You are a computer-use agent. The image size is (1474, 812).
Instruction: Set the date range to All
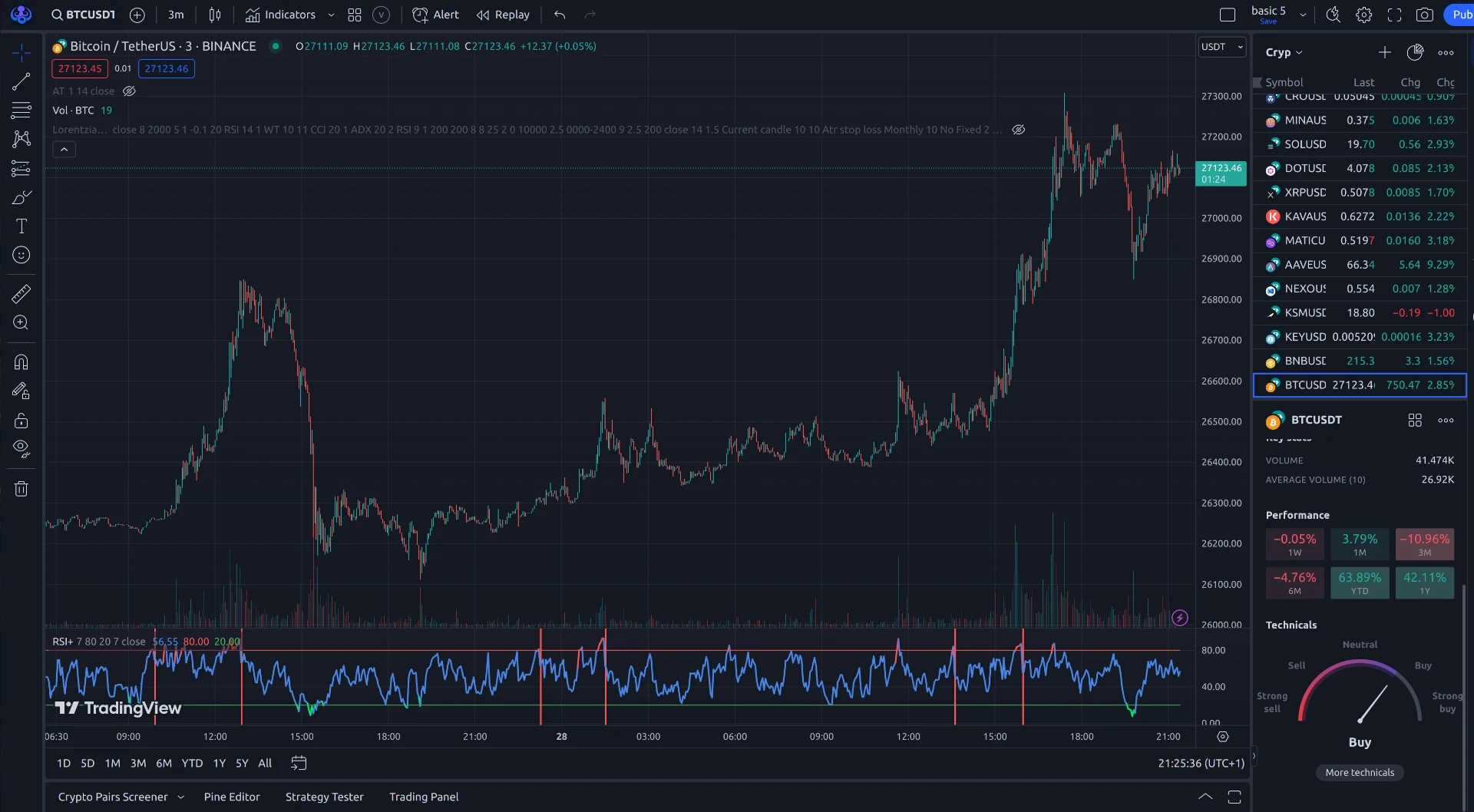point(265,763)
